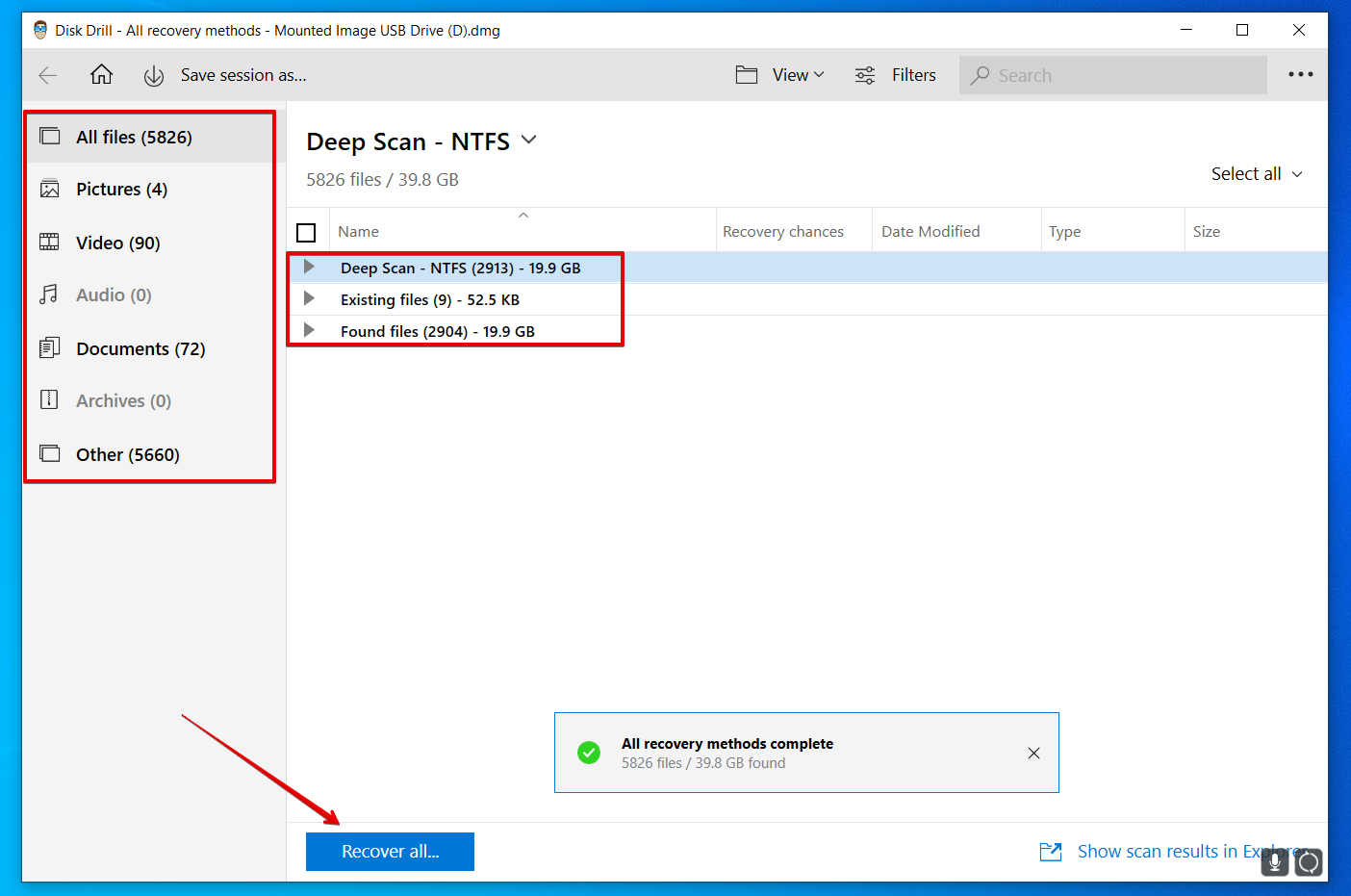Open the Select all dropdown
The image size is (1351, 896).
(1257, 174)
